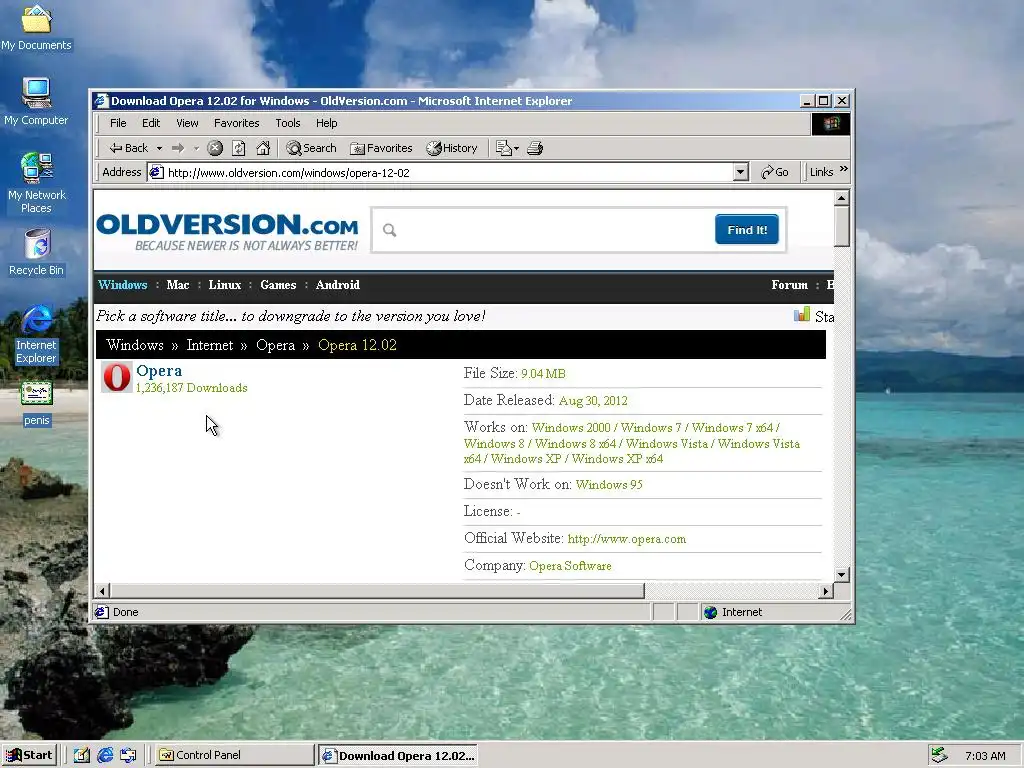Viewport: 1024px width, 768px height.
Task: Click the Linux navigation link
Action: point(225,285)
